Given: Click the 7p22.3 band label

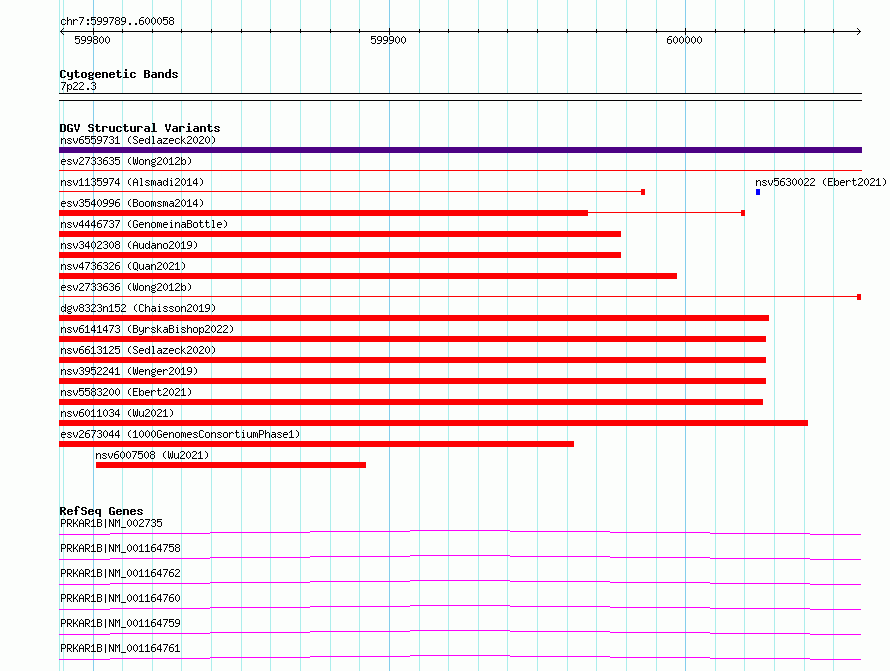Looking at the screenshot, I should click(78, 86).
